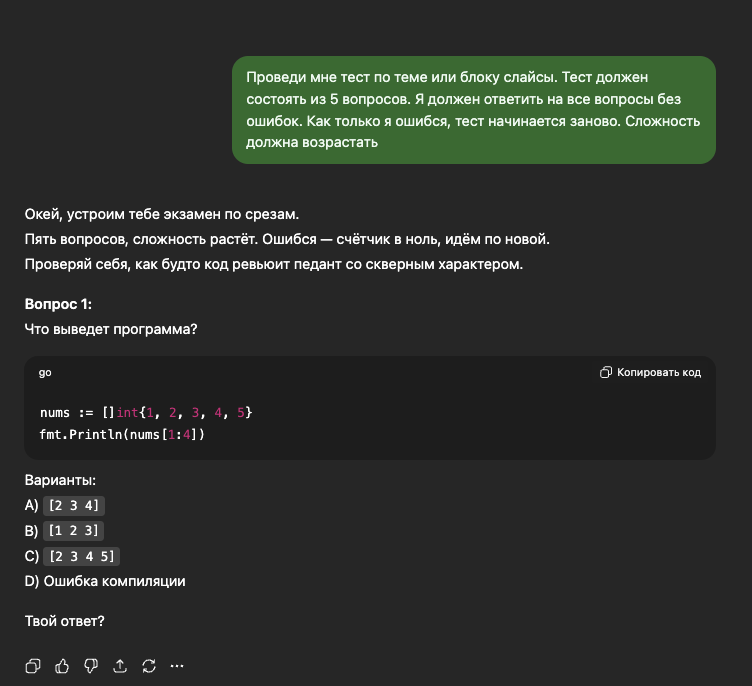Click the green user message bubble

[473, 109]
